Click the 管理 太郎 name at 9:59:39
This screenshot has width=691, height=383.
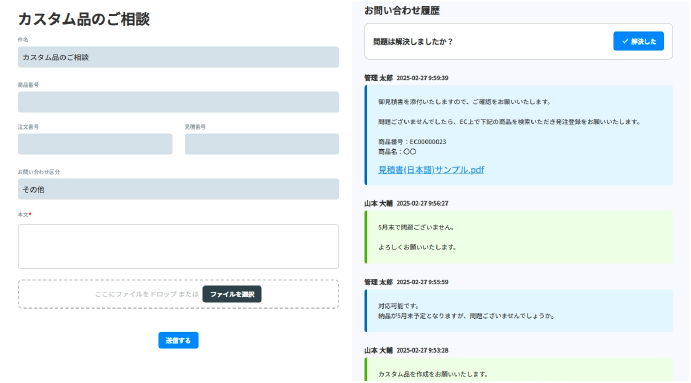point(378,78)
